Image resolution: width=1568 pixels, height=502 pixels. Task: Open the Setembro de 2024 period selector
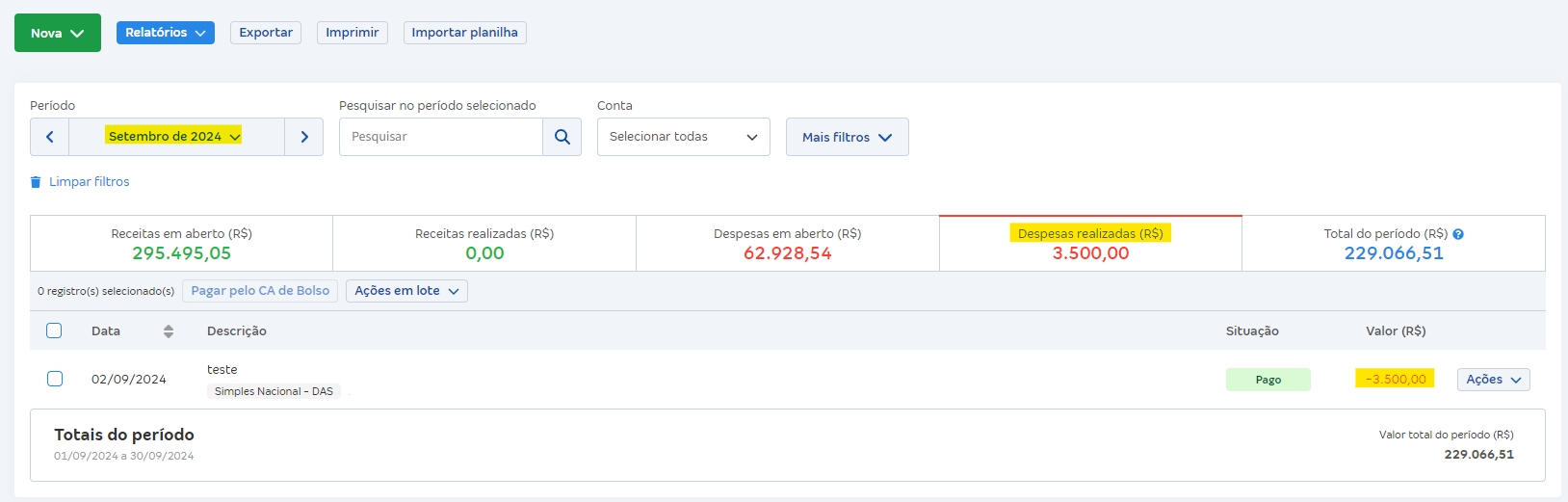pos(176,137)
